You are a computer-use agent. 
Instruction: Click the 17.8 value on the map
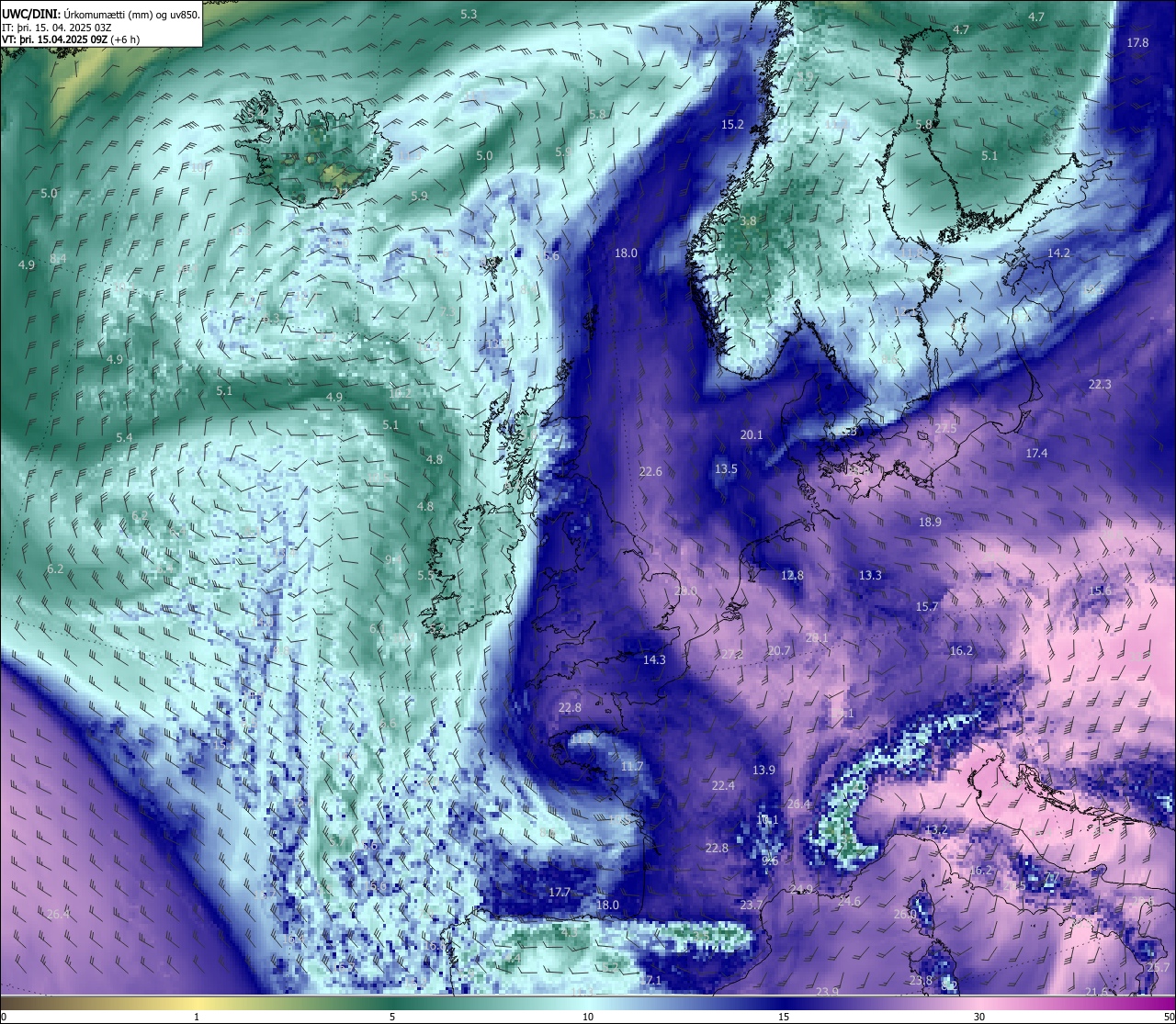(x=1138, y=43)
